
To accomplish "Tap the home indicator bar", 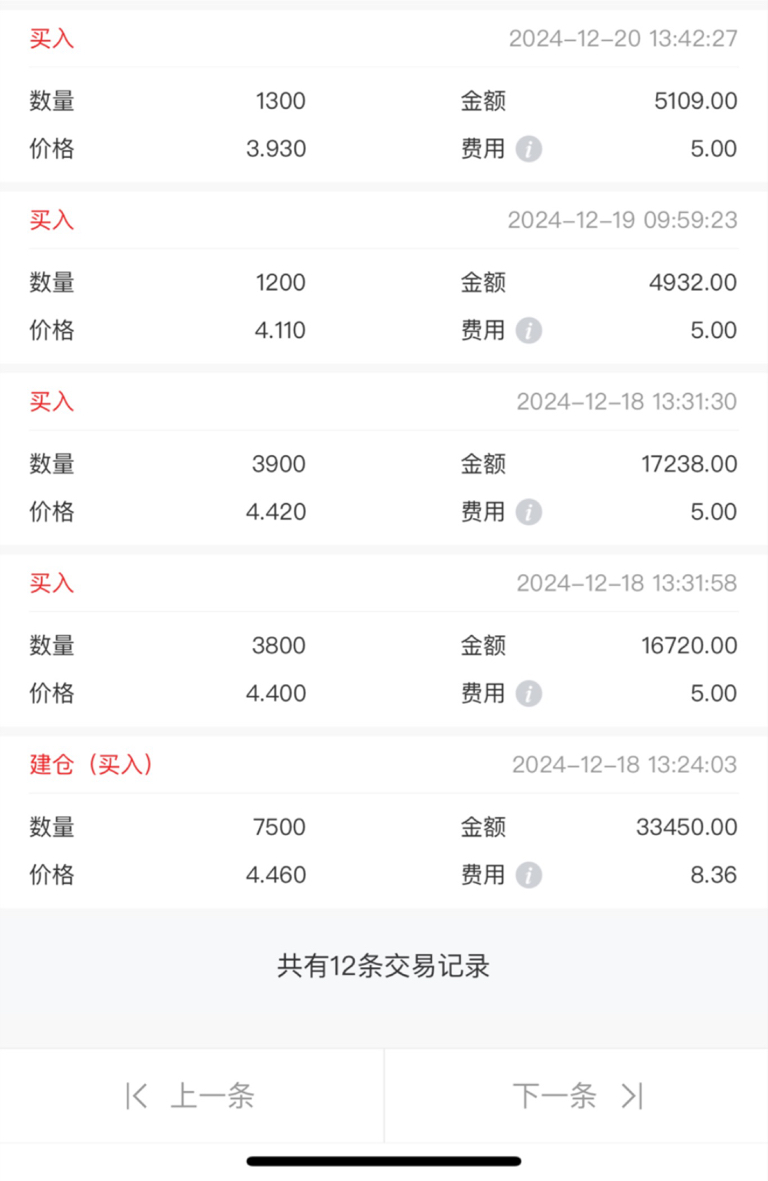I will [x=384, y=1161].
